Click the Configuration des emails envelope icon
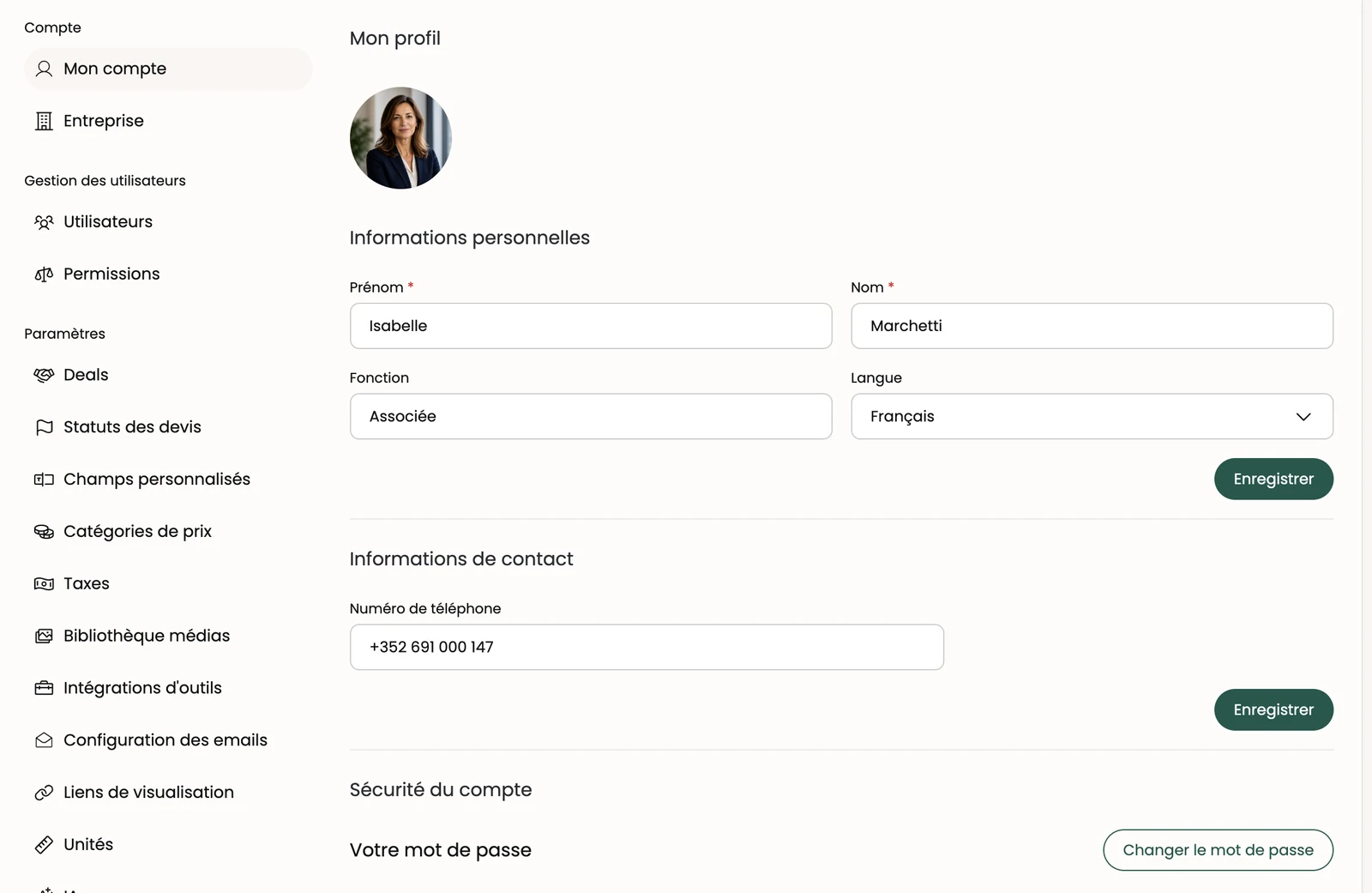Viewport: 1372px width, 893px height. pyautogui.click(x=44, y=740)
